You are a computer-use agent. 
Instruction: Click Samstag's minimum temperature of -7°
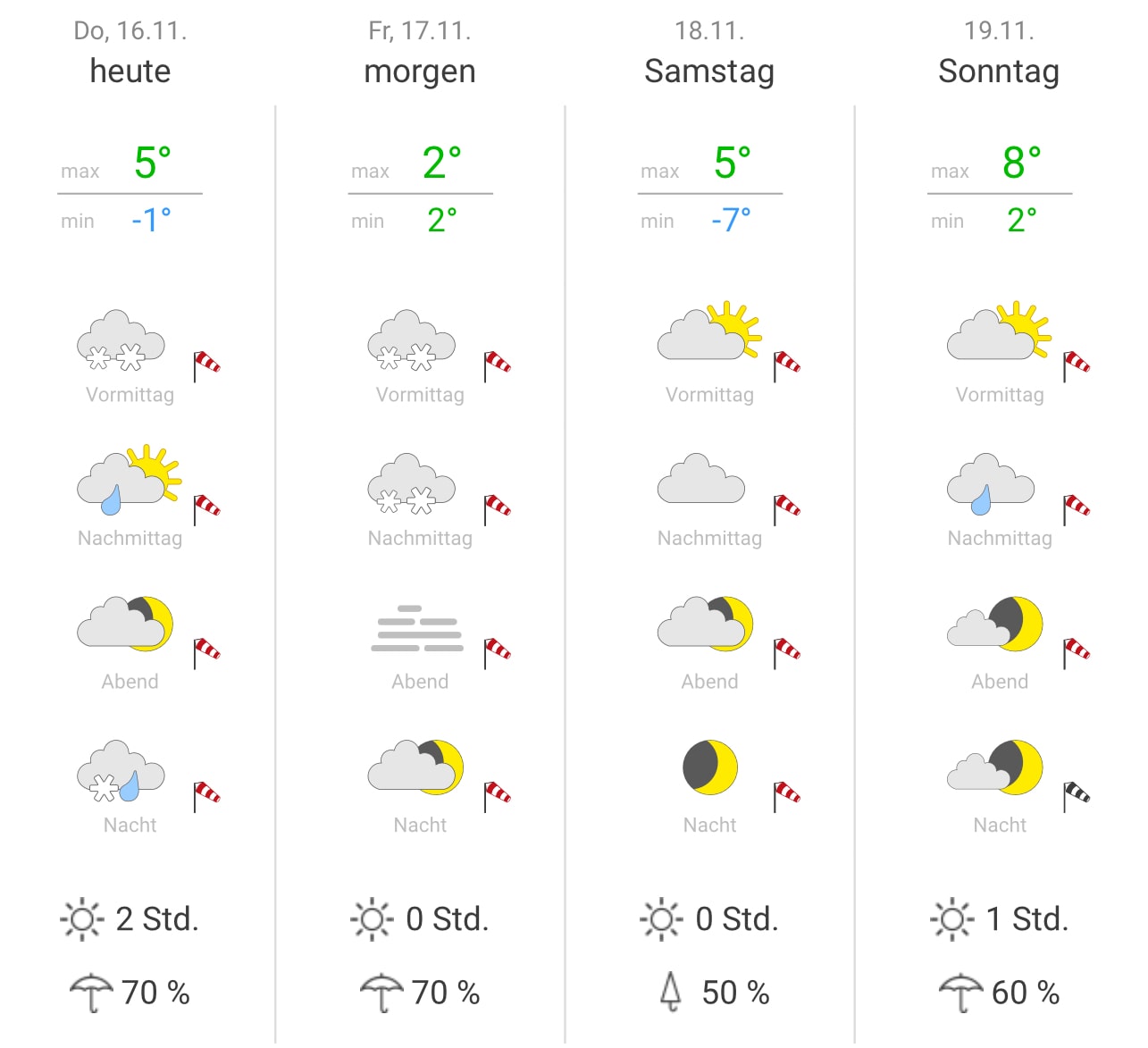[x=731, y=220]
